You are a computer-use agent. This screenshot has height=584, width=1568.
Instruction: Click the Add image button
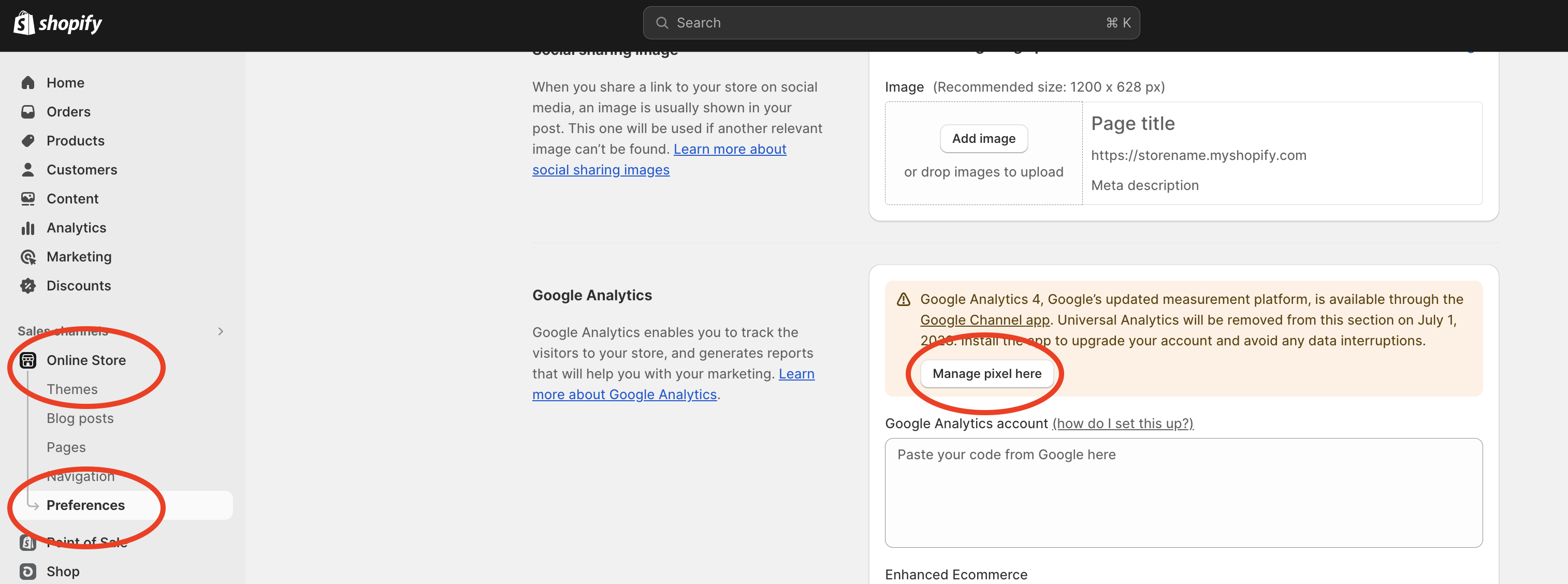coord(984,139)
